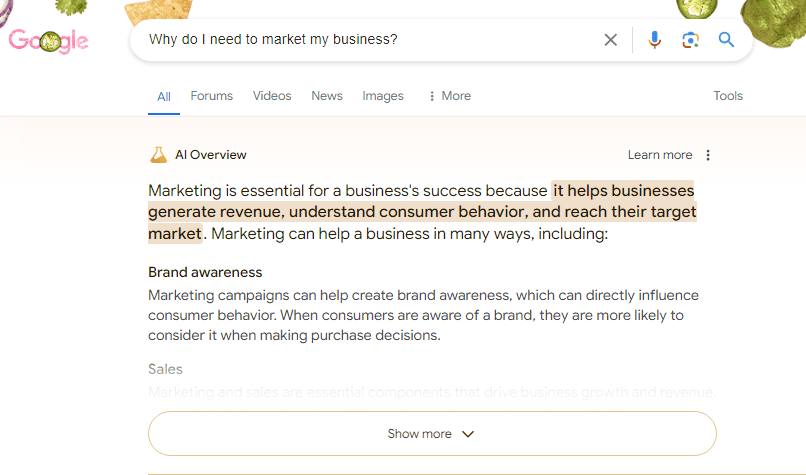Click the three-dot icon beside More

point(432,96)
